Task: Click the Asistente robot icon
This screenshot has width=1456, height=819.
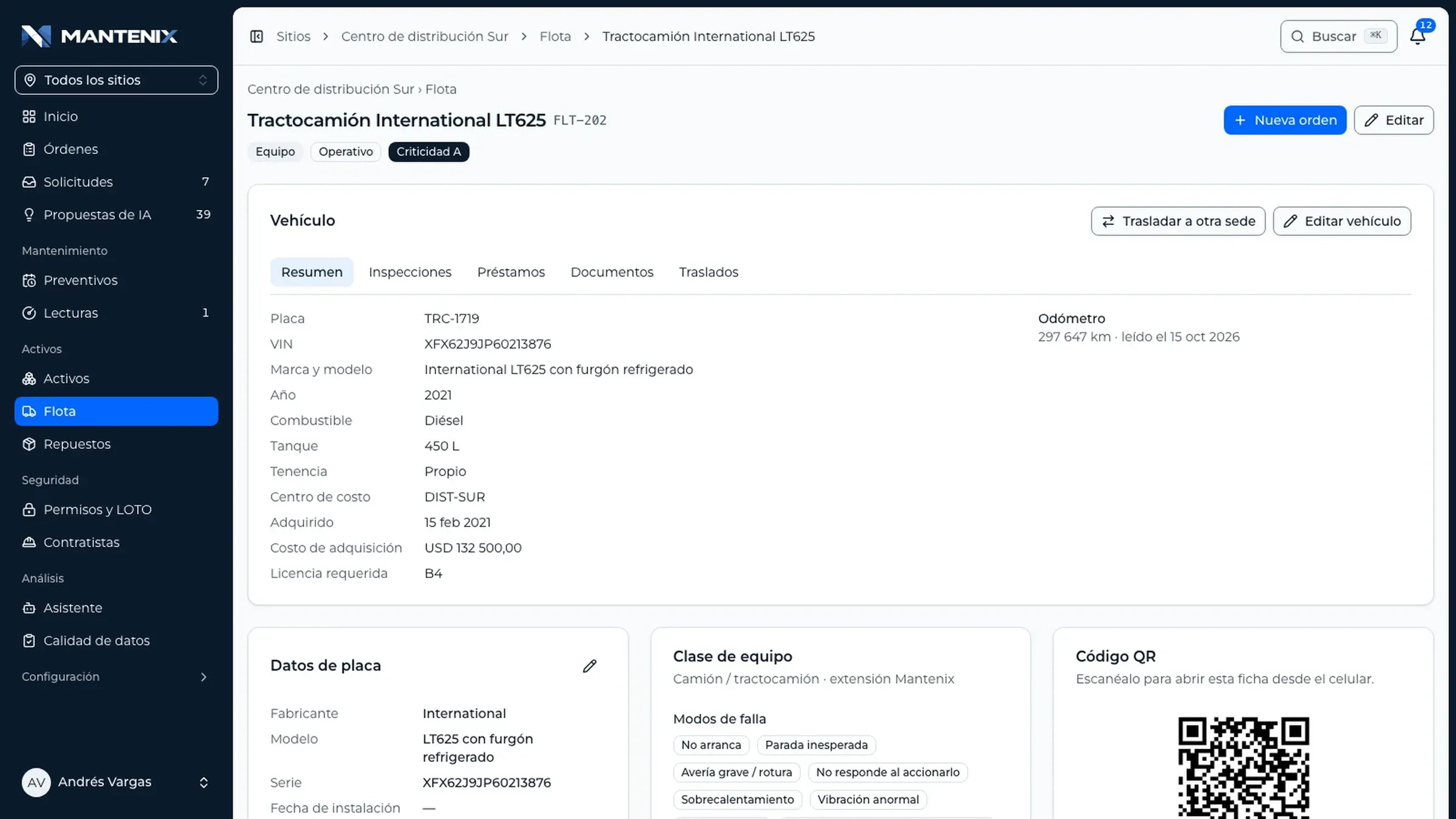Action: pyautogui.click(x=29, y=608)
